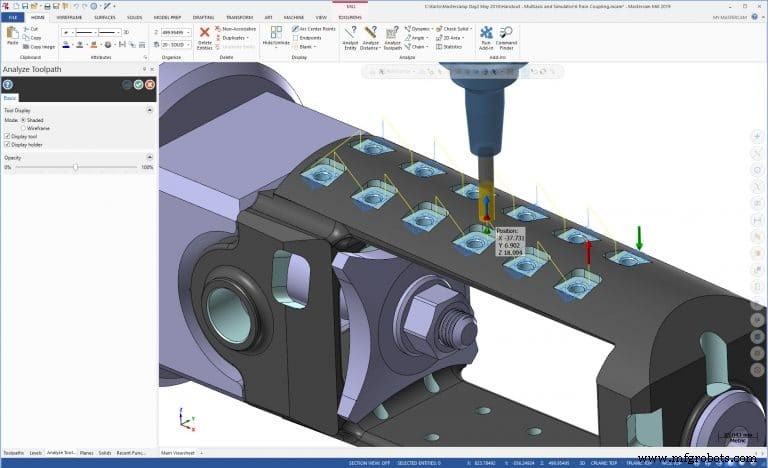Select the Wireframe mode radio button
This screenshot has width=768, height=468.
[23, 128]
